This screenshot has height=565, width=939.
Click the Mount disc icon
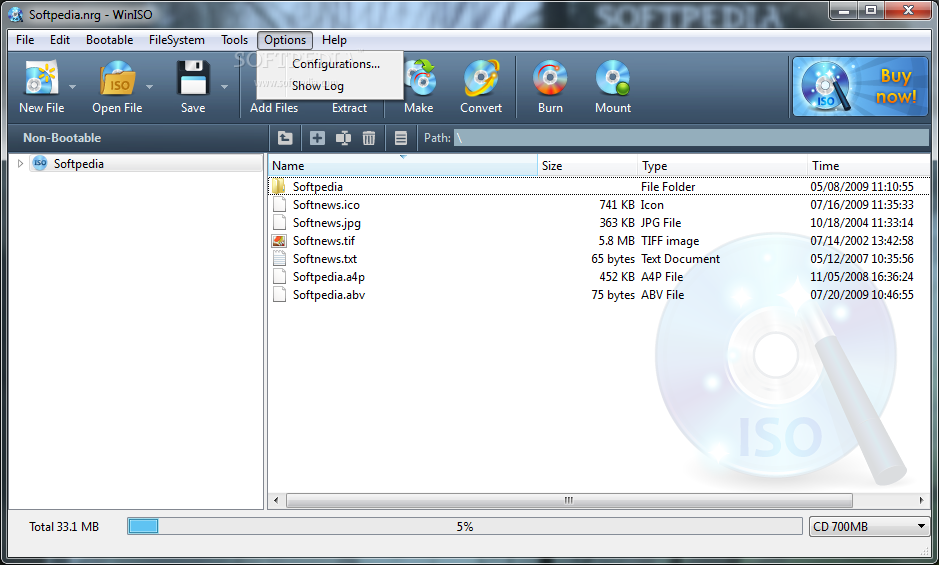tap(613, 78)
